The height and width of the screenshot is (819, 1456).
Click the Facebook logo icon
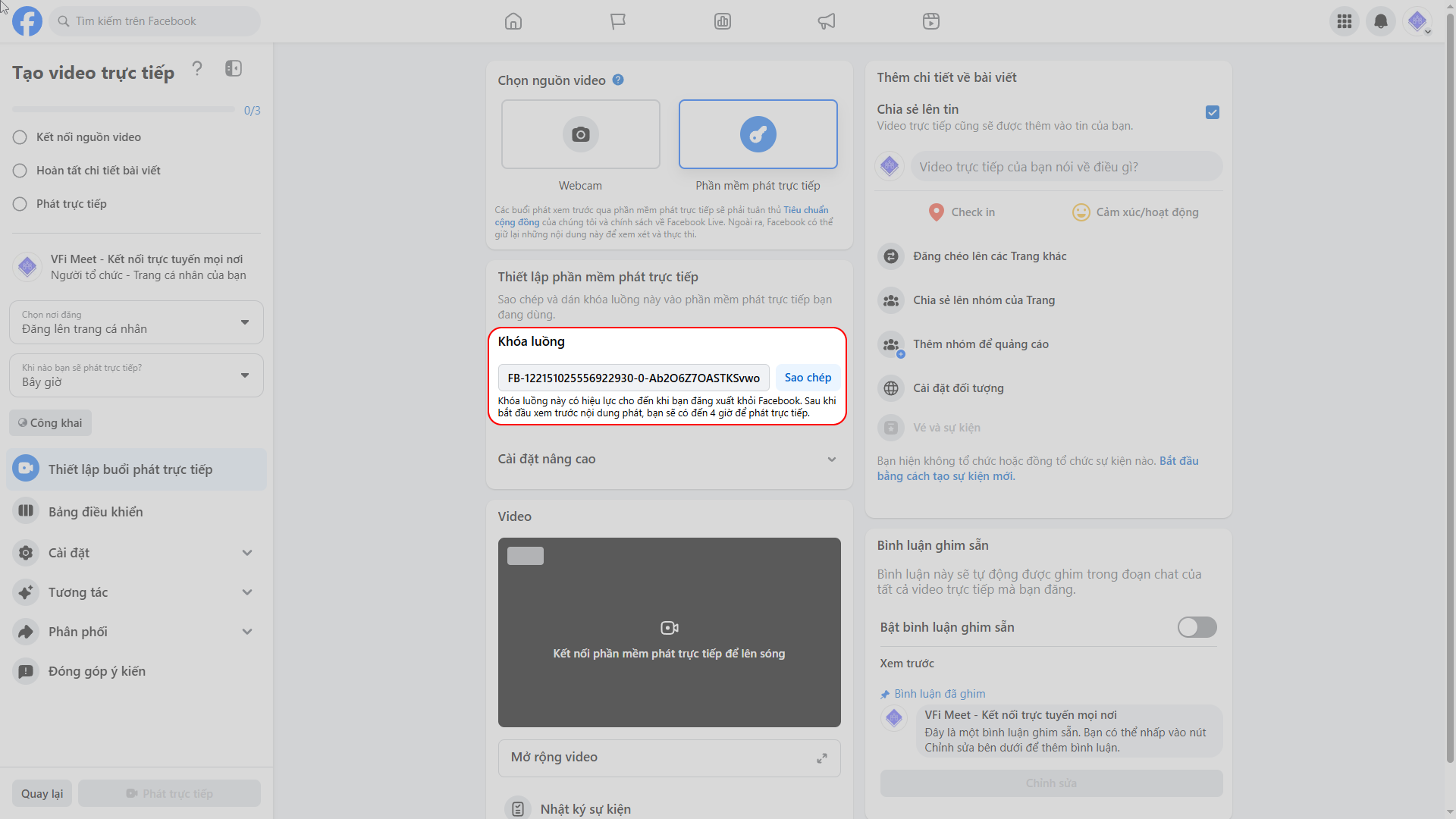pos(27,21)
